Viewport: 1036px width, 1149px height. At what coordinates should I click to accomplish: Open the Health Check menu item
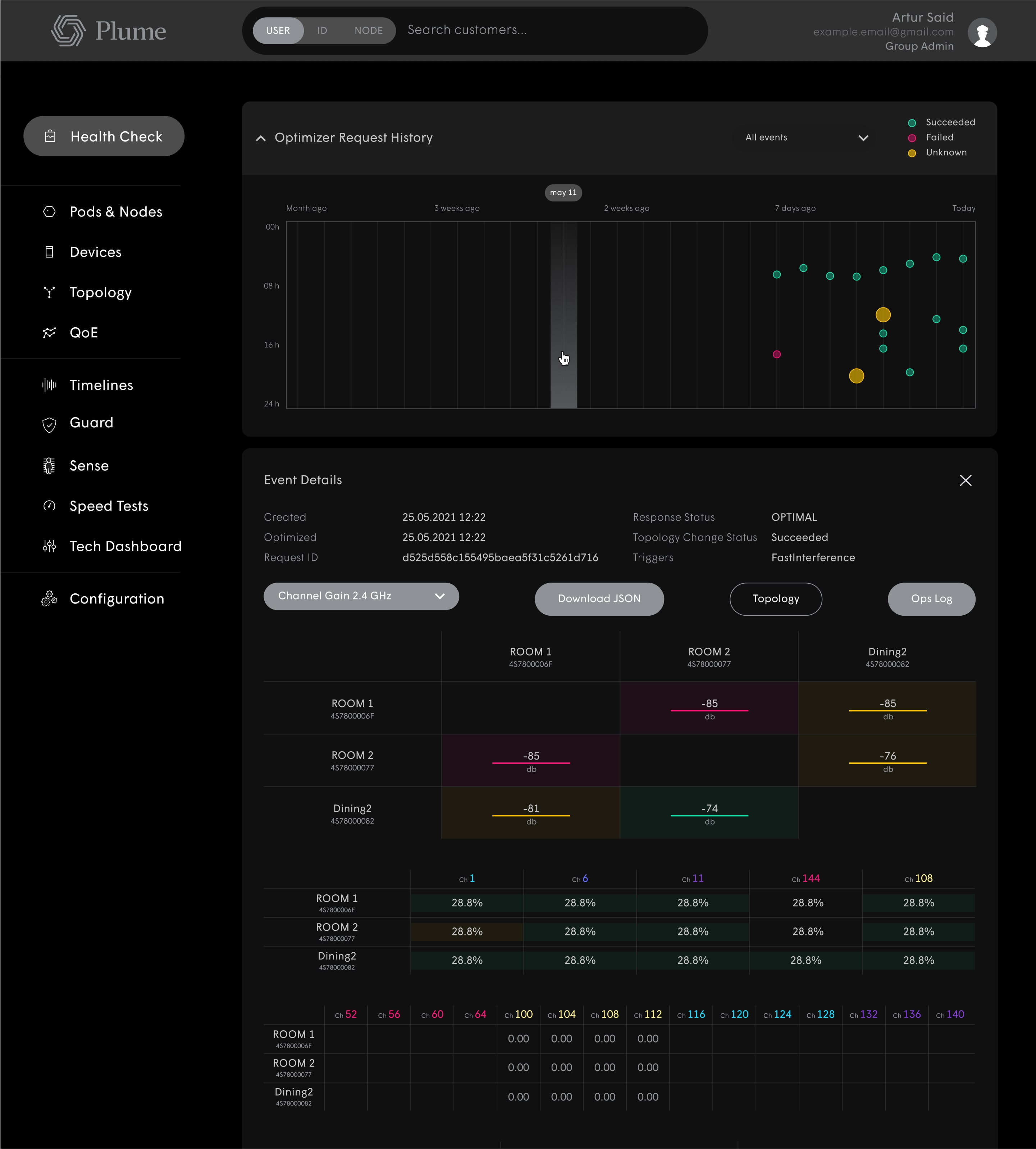104,136
